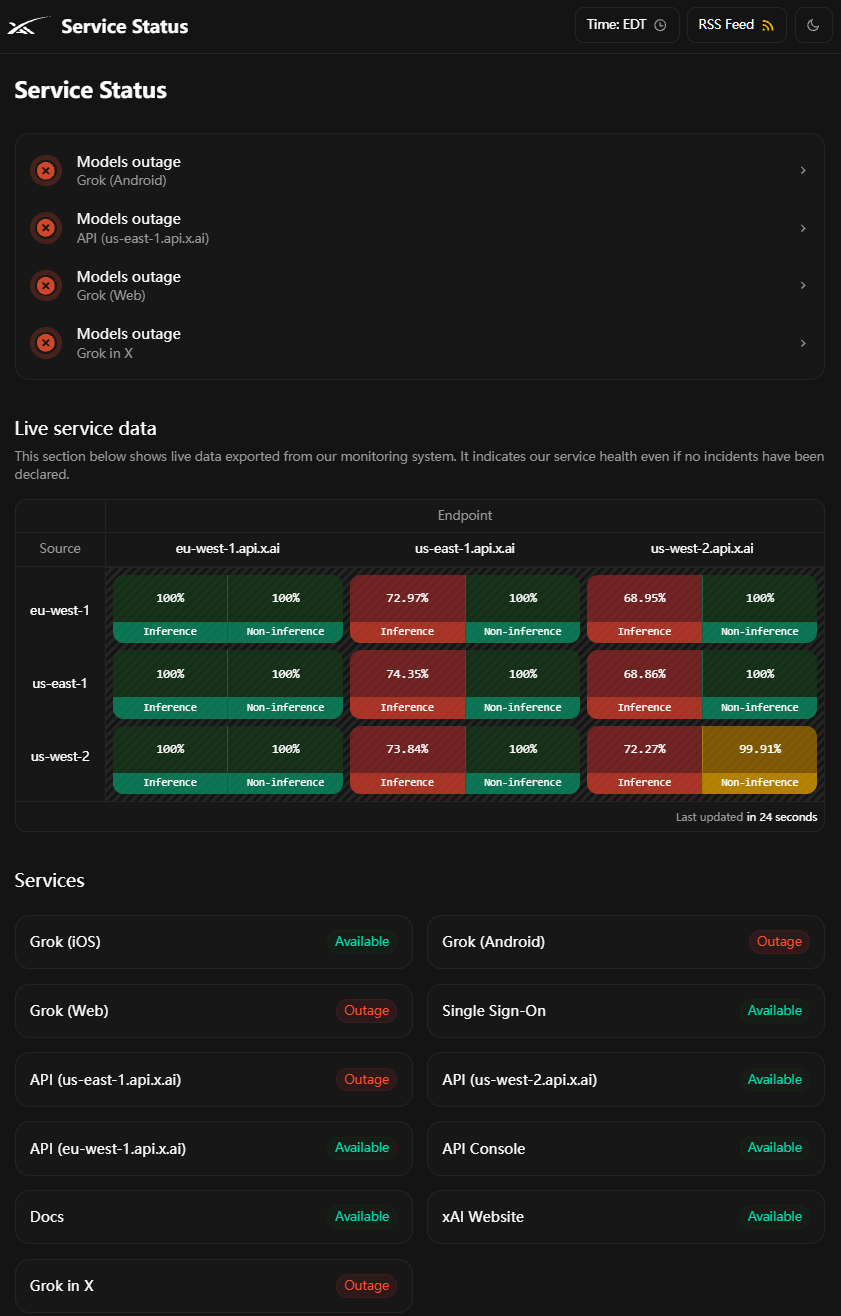841x1316 pixels.
Task: Switch time zone via Time: EDT button
Action: [x=627, y=25]
